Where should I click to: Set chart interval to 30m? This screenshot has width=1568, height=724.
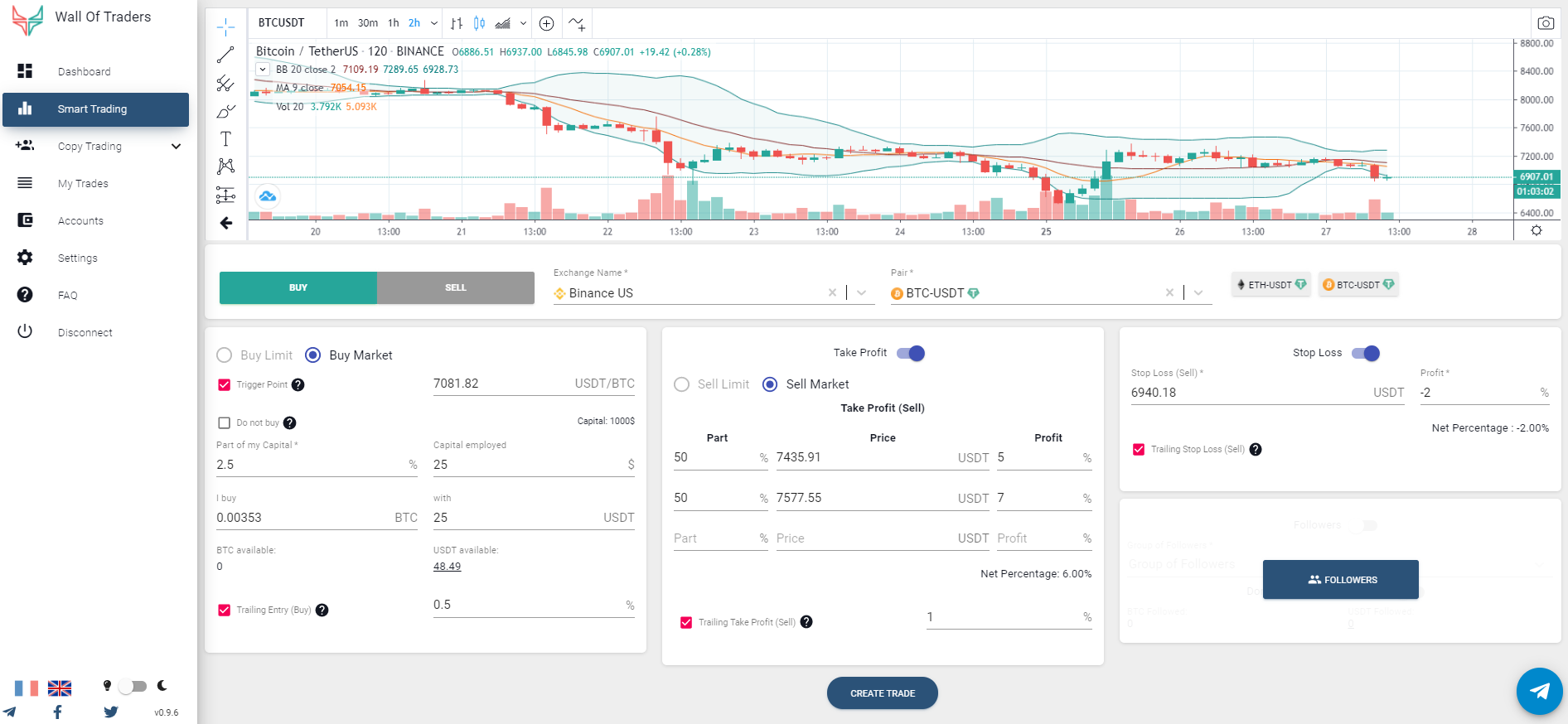(368, 23)
